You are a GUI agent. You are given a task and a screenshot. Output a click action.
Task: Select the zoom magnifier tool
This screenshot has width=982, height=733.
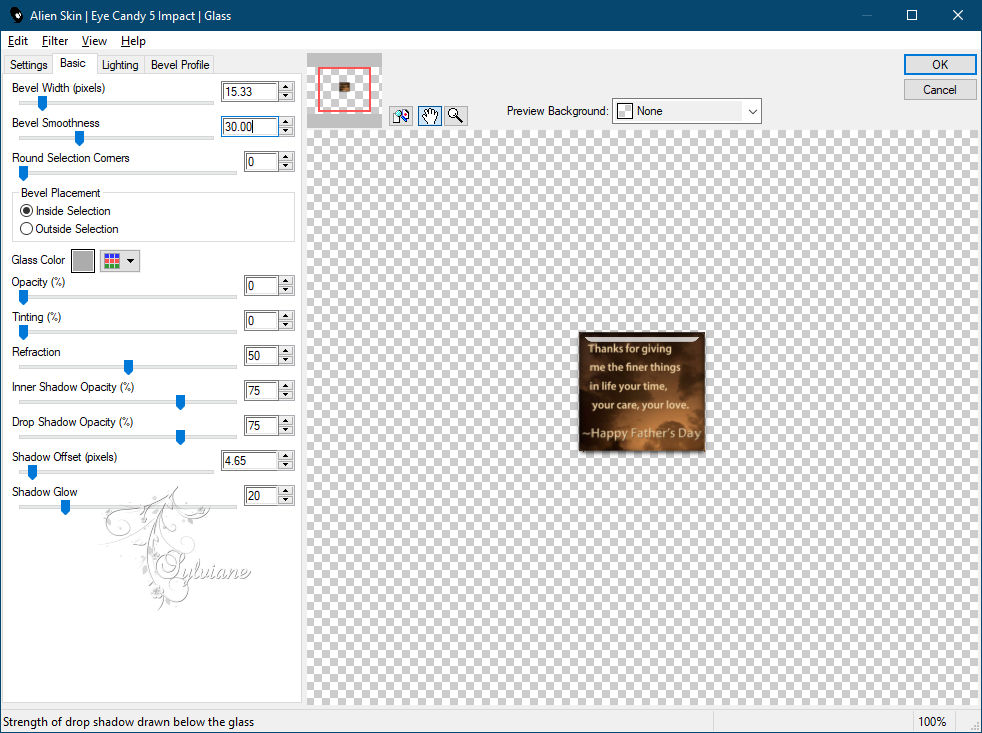click(x=456, y=116)
